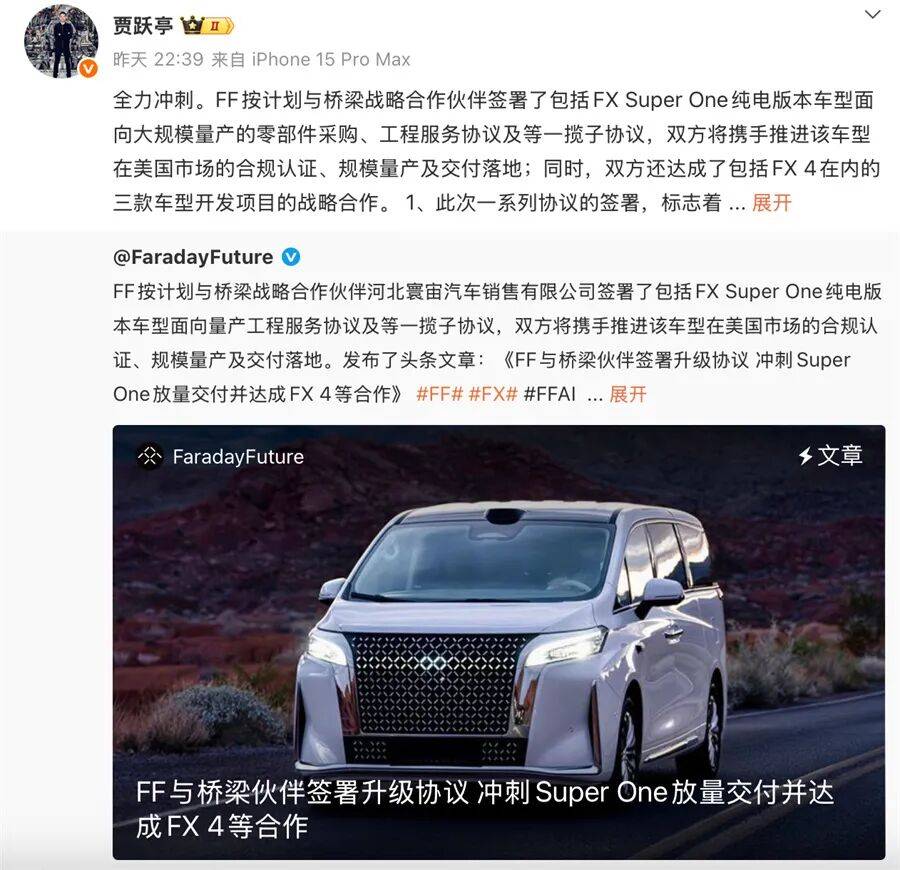Open the Super One van article thumbnail
The width and height of the screenshot is (900, 870).
[x=498, y=642]
